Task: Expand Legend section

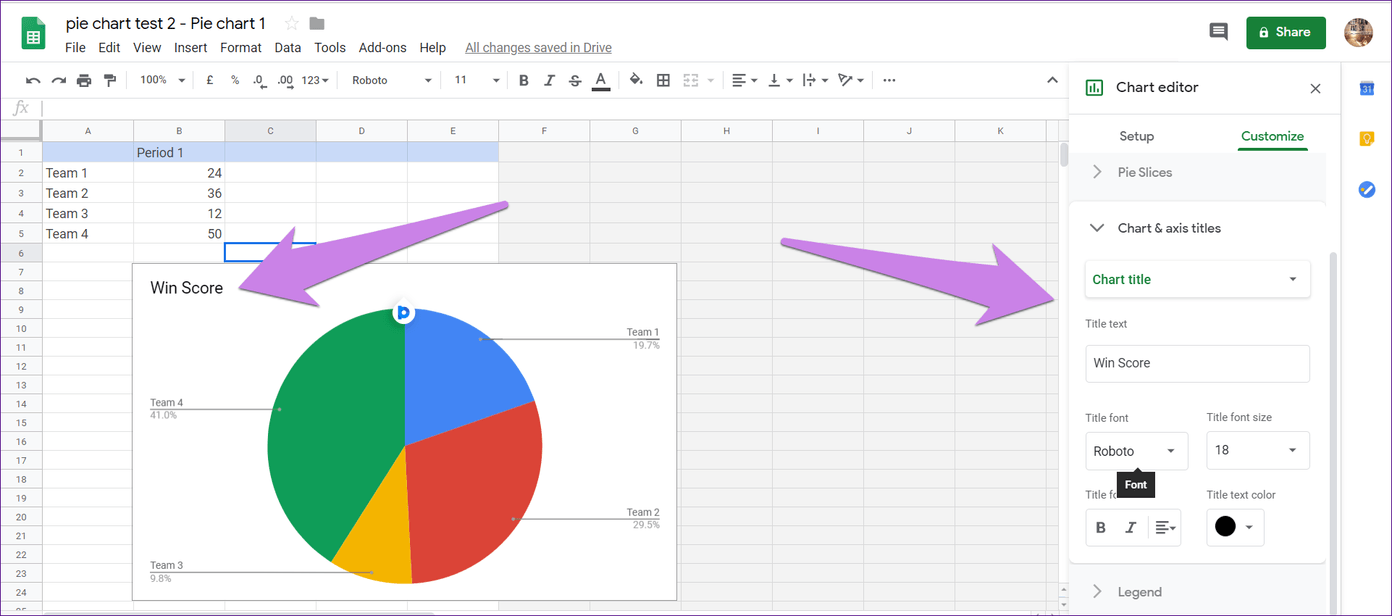Action: [1197, 592]
